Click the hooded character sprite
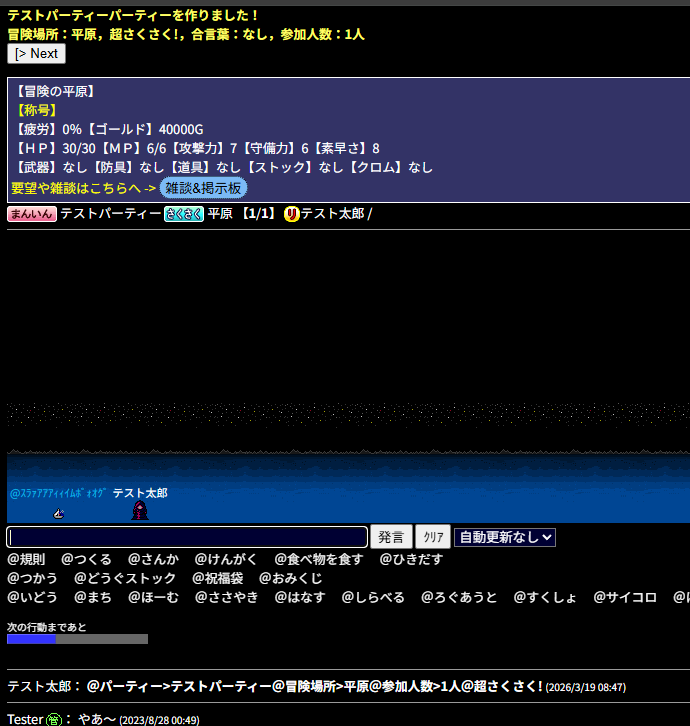Image resolution: width=690 pixels, height=726 pixels. [x=140, y=510]
